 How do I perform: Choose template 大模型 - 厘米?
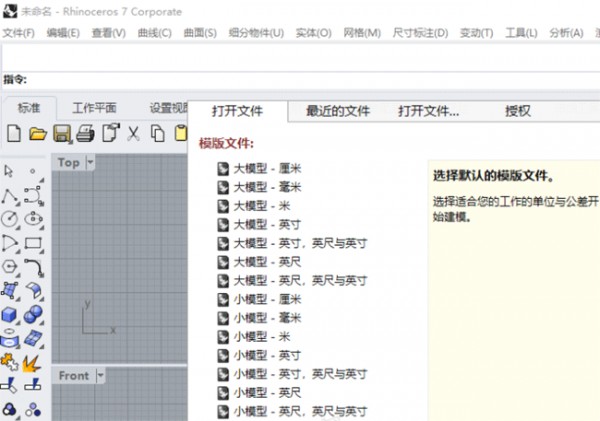tap(259, 168)
